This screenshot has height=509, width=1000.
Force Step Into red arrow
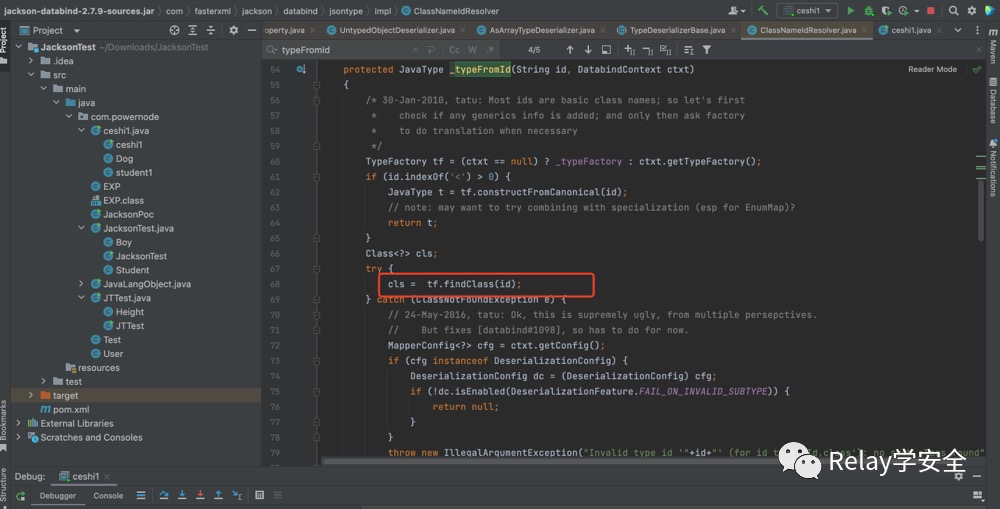point(200,495)
